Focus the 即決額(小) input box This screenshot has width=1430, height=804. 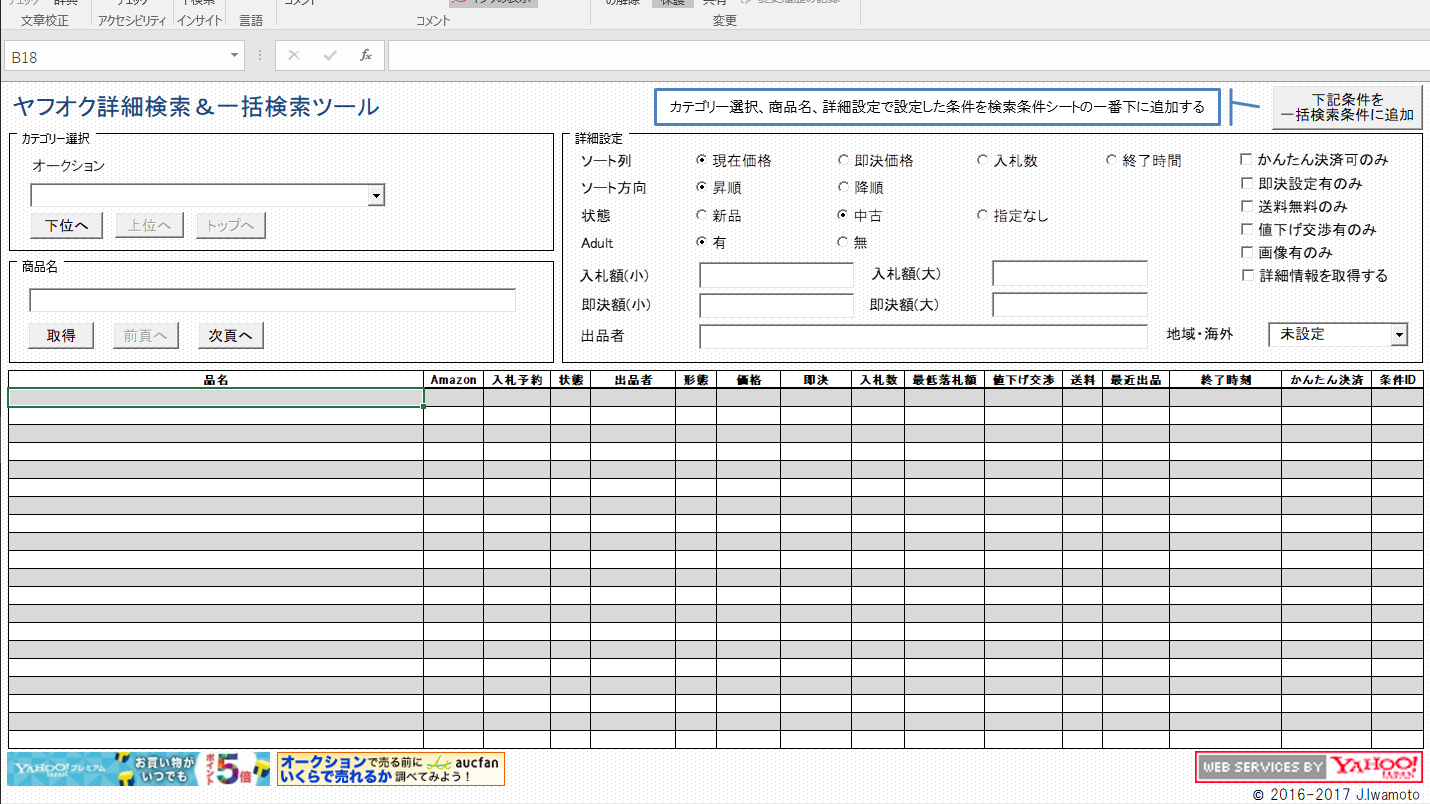point(777,306)
